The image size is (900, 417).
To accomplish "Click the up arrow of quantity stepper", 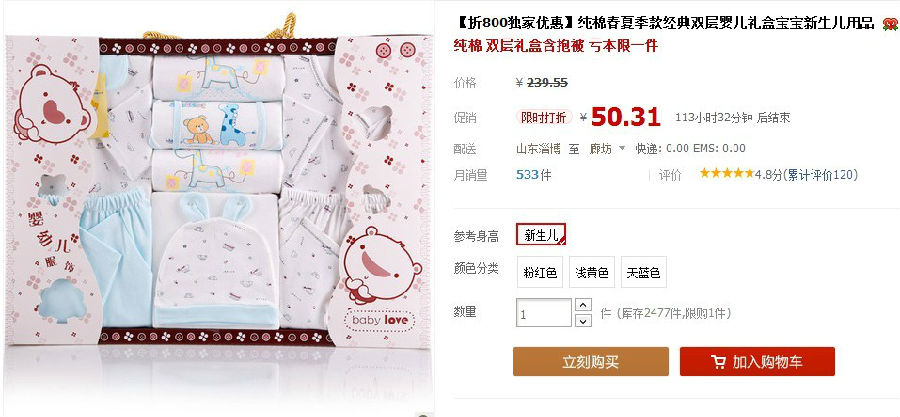I will tap(583, 305).
